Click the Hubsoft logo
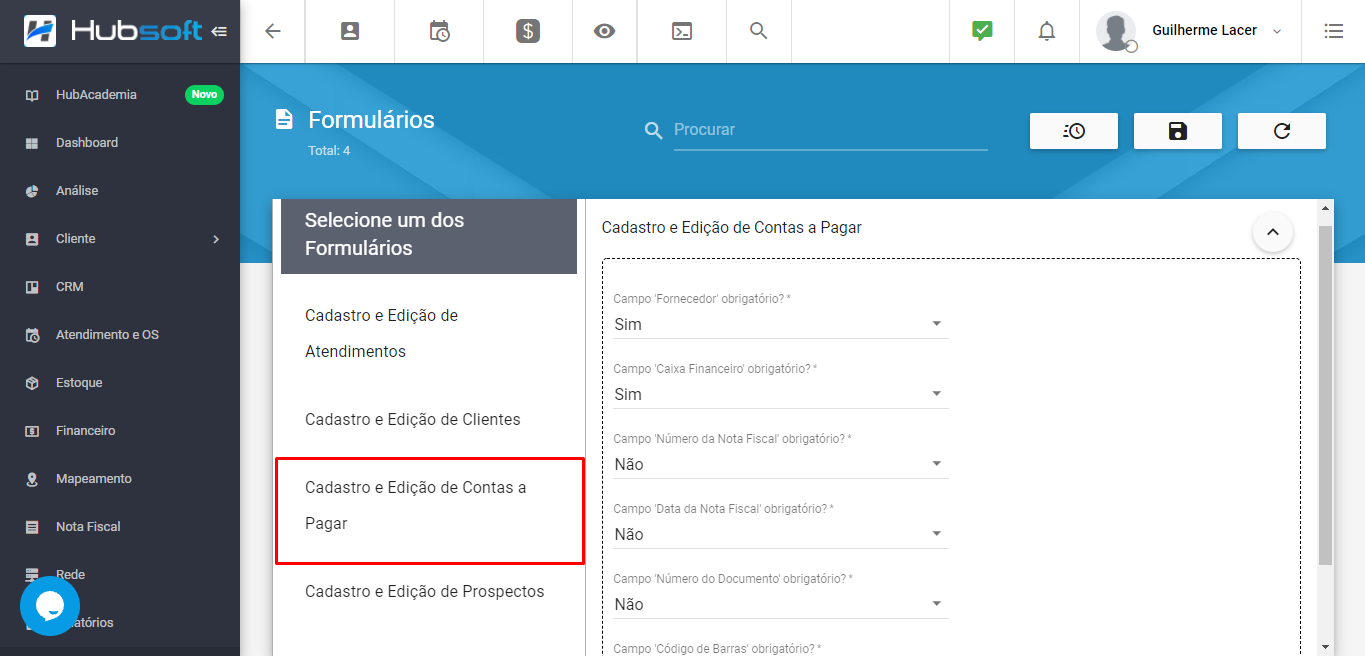 point(113,31)
